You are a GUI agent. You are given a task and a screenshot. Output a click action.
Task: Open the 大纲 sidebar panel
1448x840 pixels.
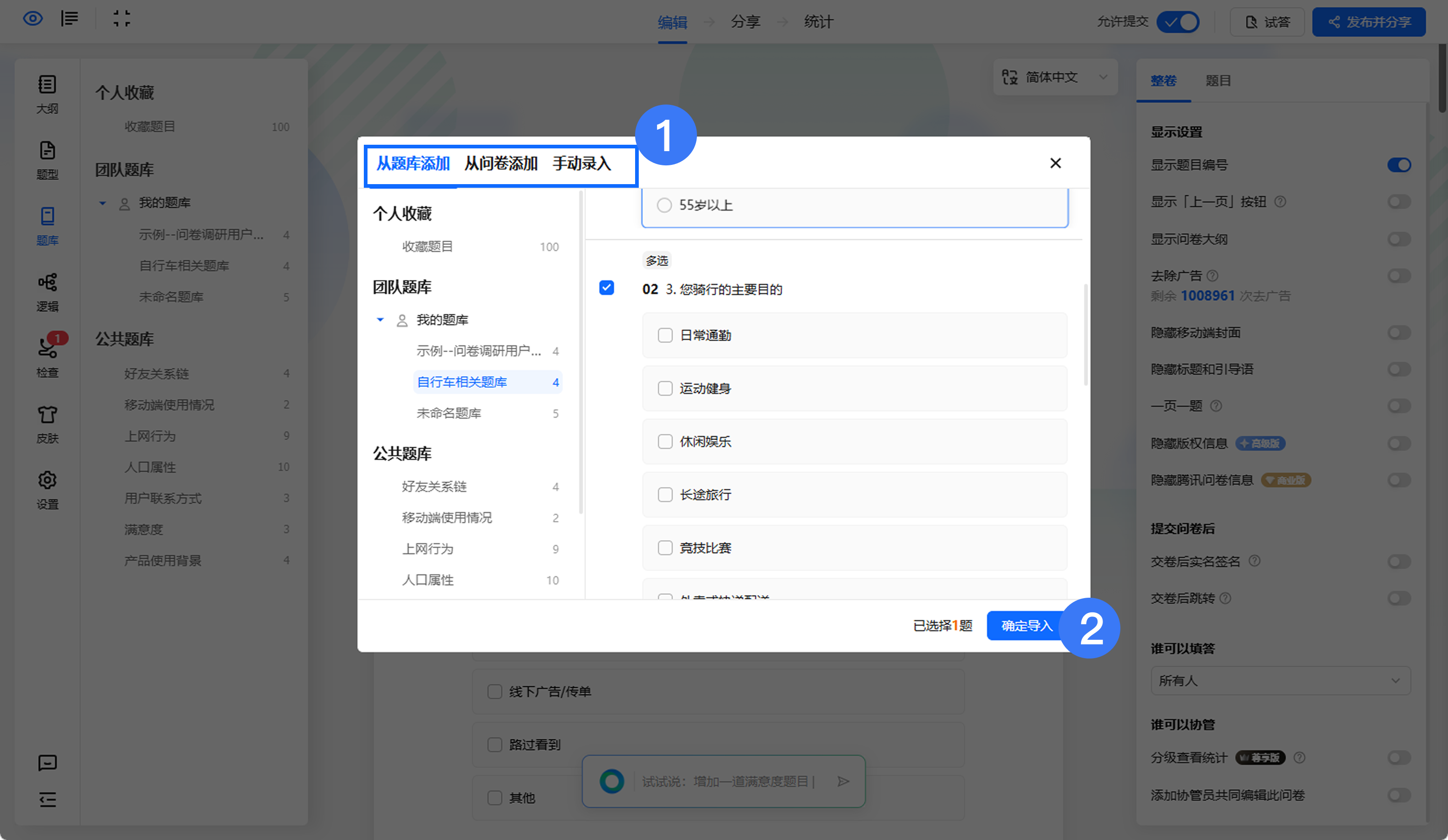pyautogui.click(x=47, y=95)
